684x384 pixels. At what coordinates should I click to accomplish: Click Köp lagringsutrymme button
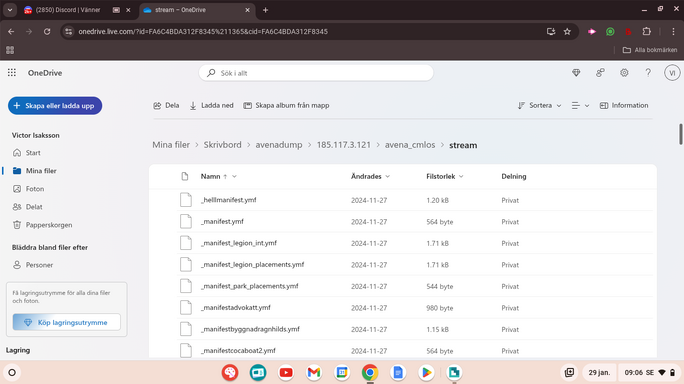click(66, 322)
